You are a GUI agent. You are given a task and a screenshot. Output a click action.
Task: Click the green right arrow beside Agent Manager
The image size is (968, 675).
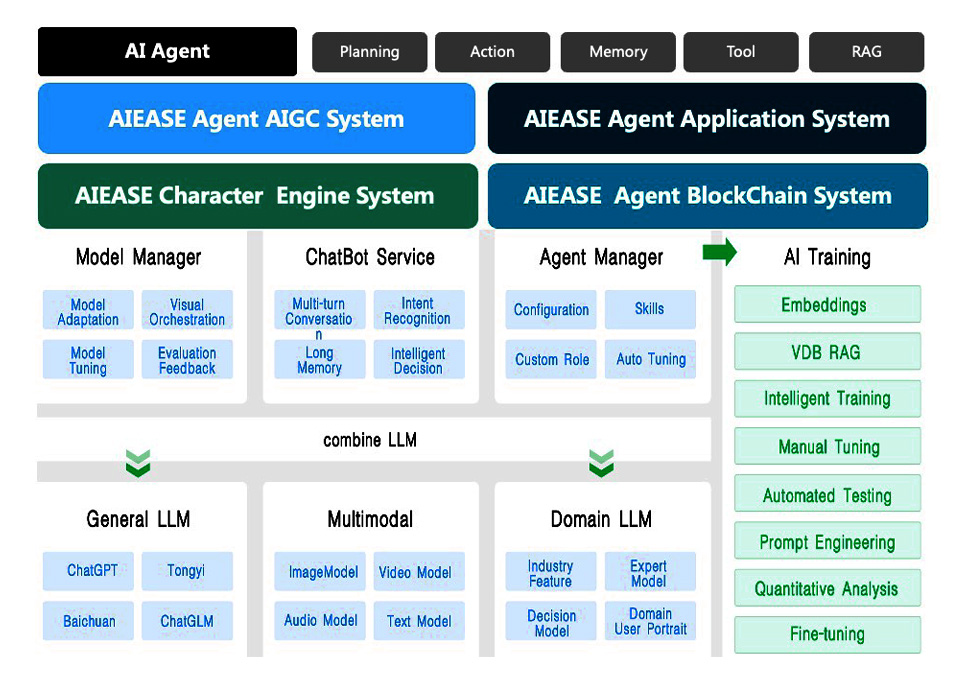coord(719,251)
